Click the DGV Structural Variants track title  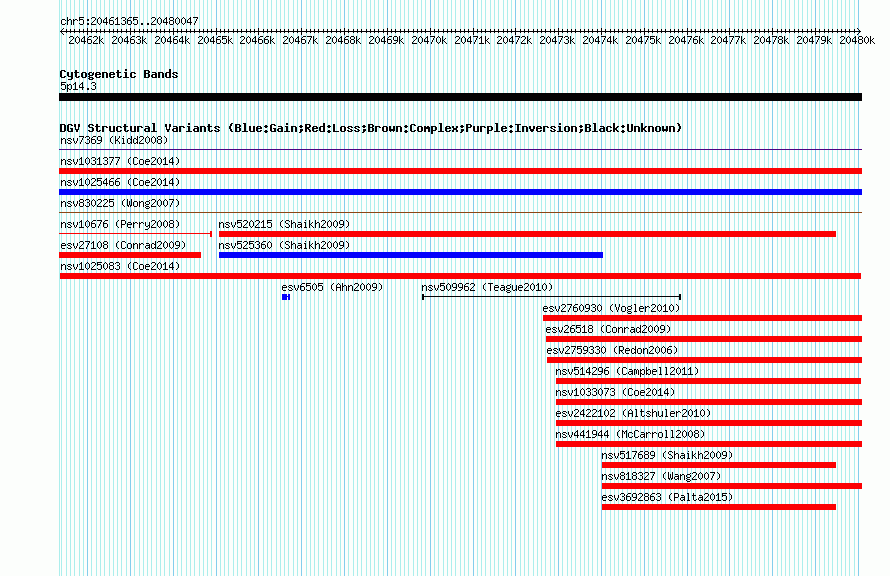(x=371, y=128)
